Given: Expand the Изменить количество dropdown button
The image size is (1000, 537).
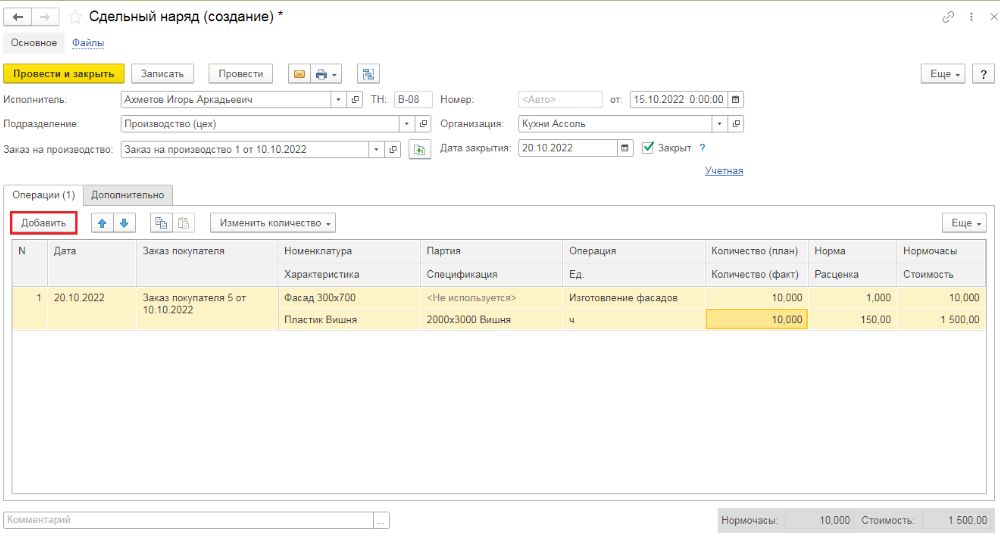Looking at the screenshot, I should coord(273,223).
